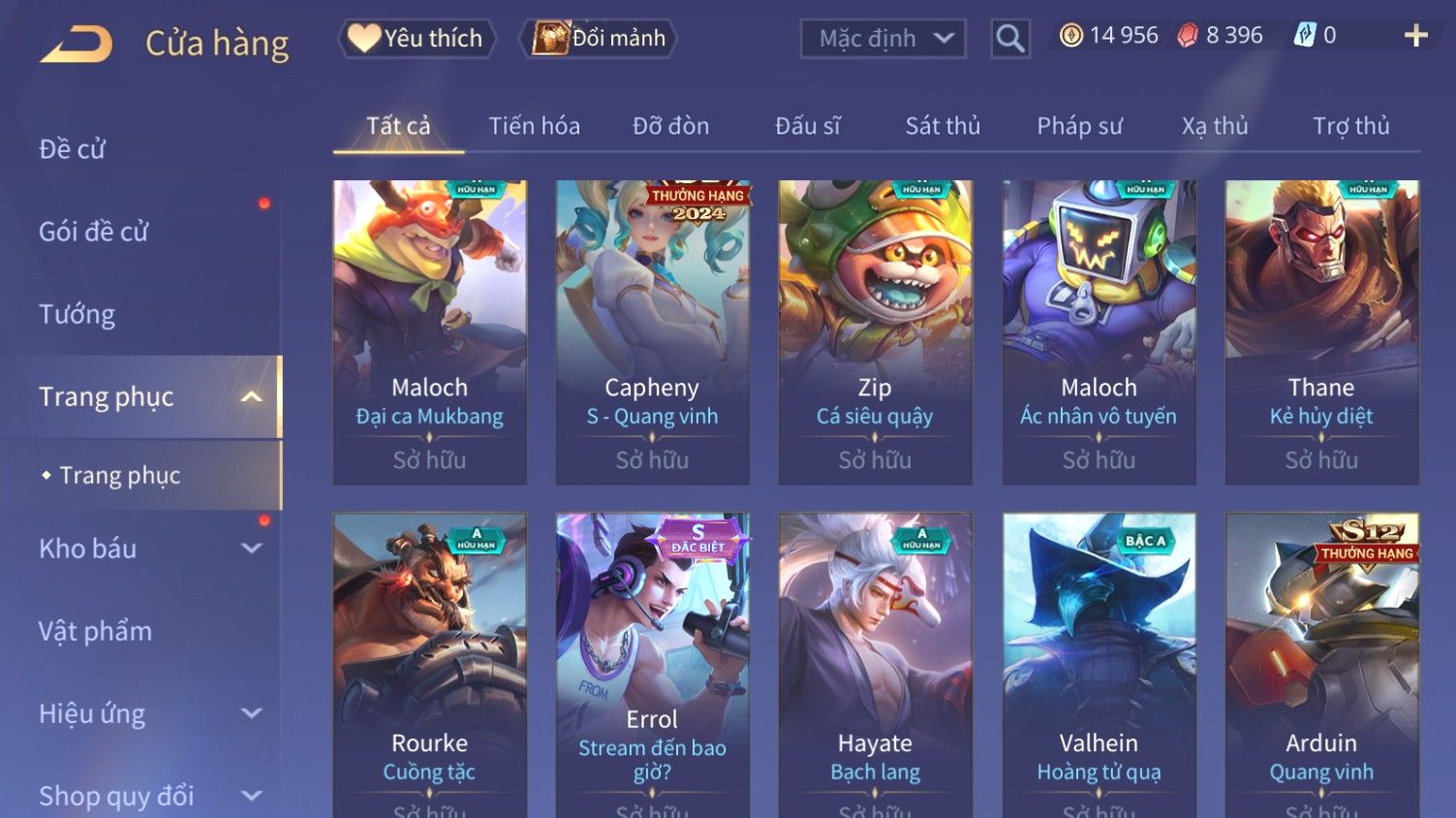The image size is (1456, 818).
Task: Select the Tiến hóa tab
Action: pos(534,126)
